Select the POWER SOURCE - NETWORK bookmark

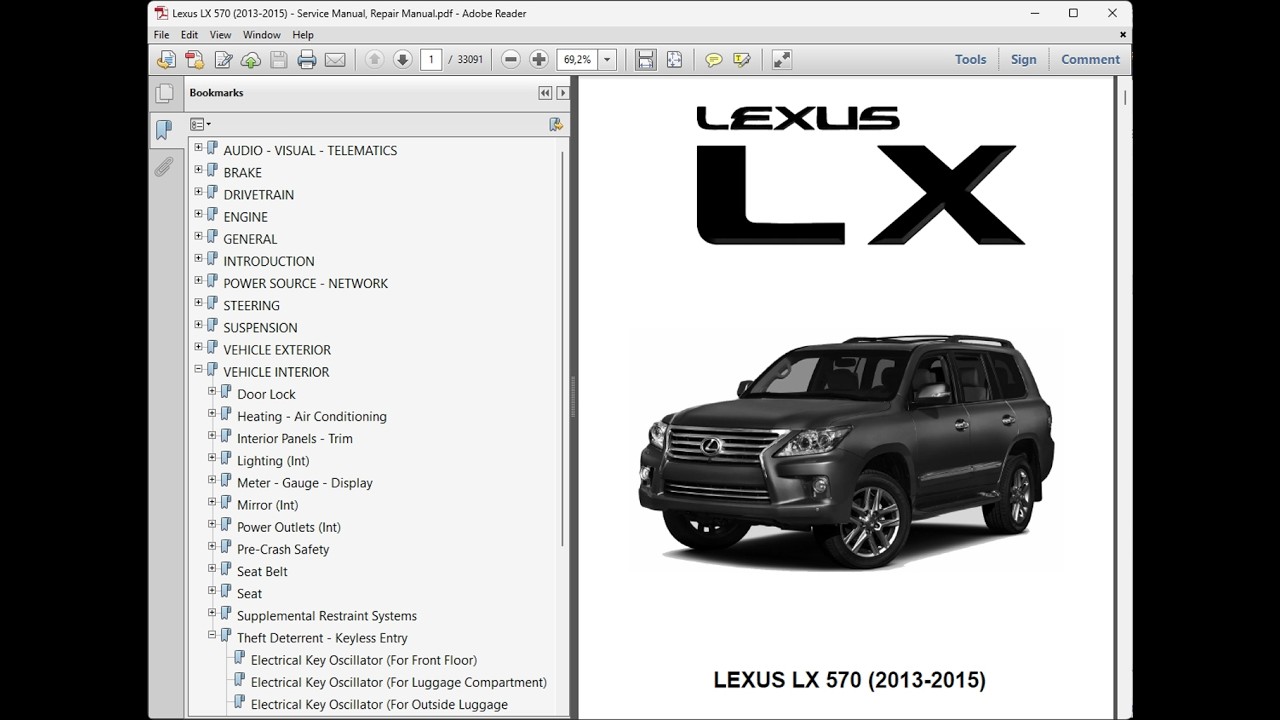pos(305,283)
